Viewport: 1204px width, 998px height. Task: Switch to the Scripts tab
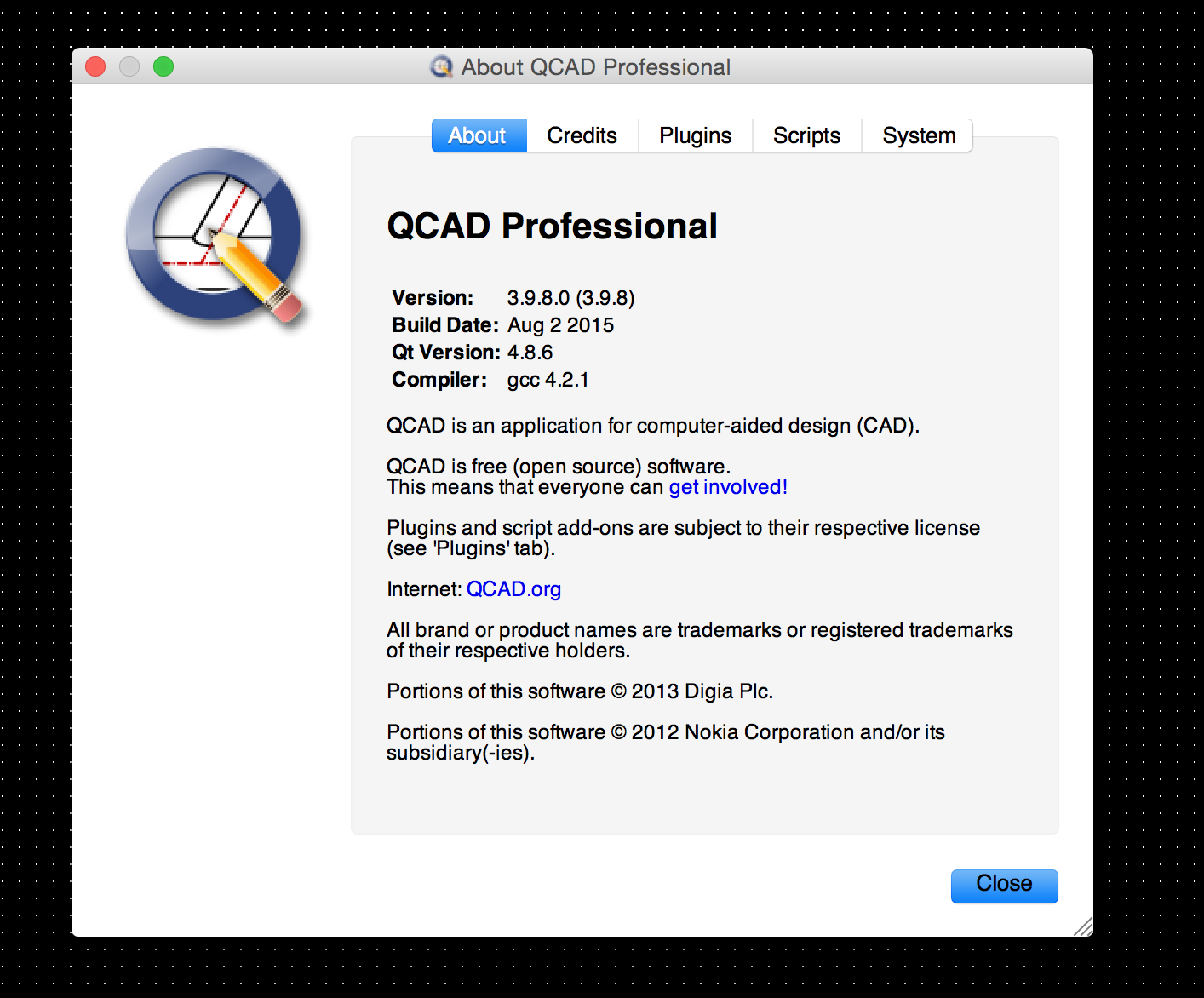[x=807, y=135]
